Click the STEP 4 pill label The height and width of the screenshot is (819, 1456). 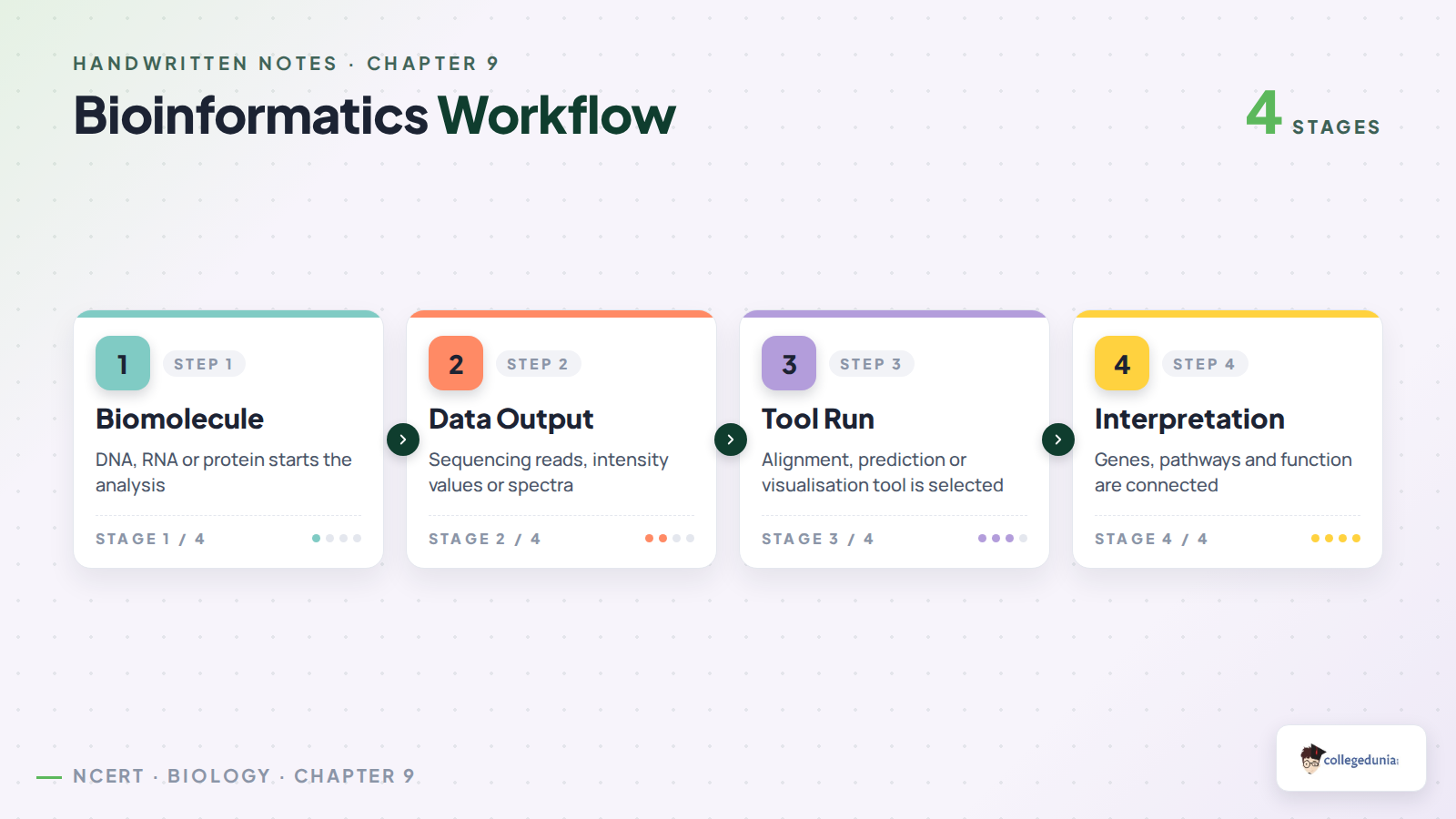tap(1204, 364)
